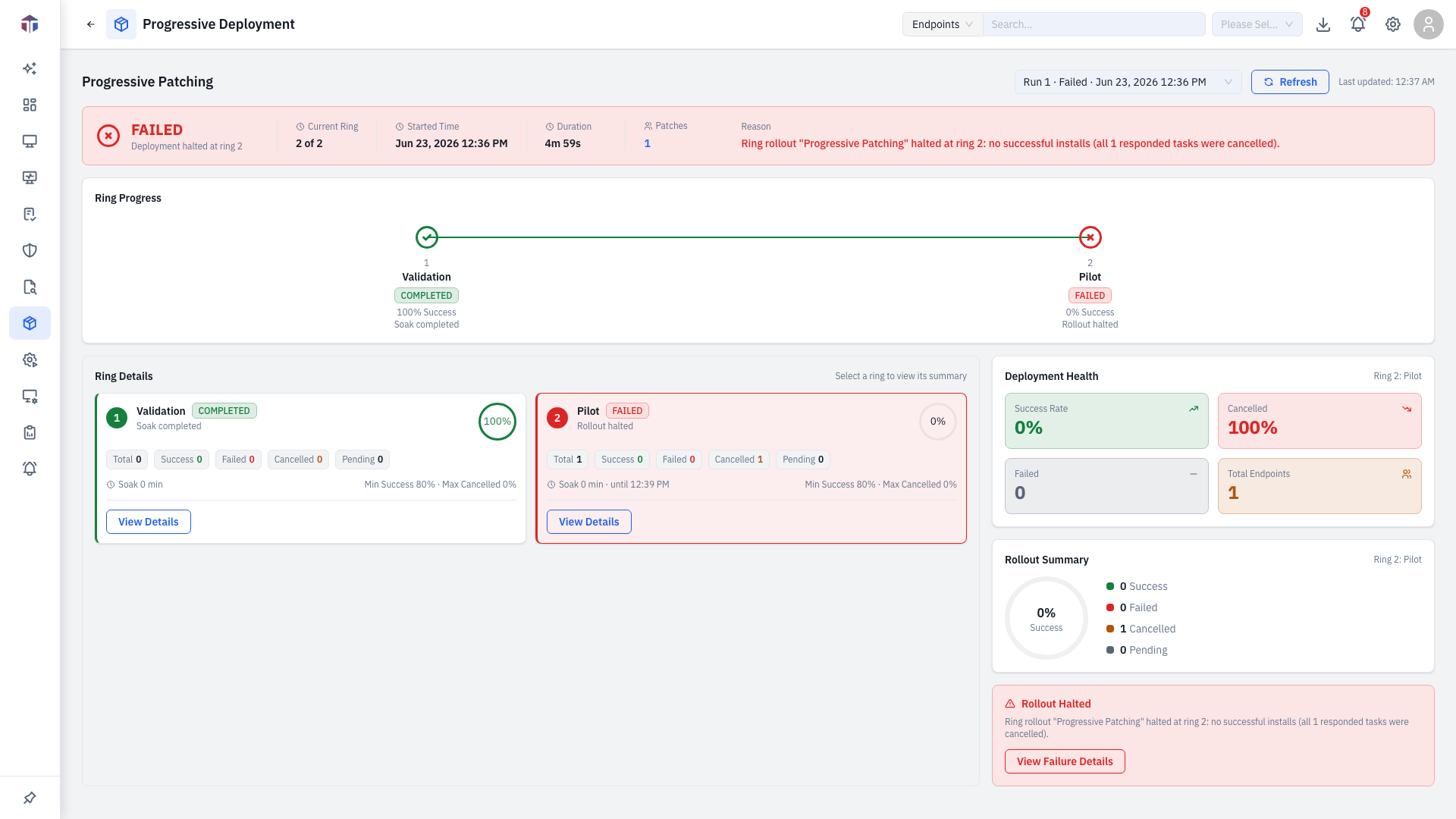1456x819 pixels.
Task: Open the remote monitor sidebar icon
Action: 30,396
